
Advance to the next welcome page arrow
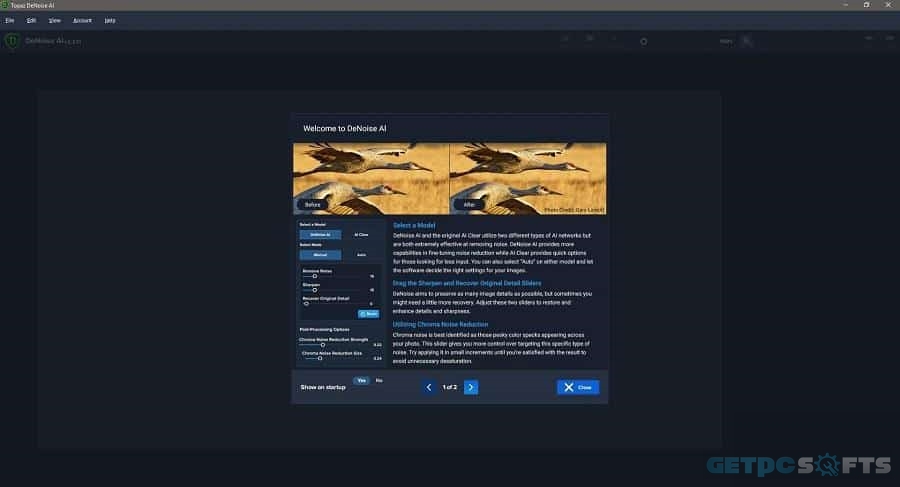click(x=471, y=387)
